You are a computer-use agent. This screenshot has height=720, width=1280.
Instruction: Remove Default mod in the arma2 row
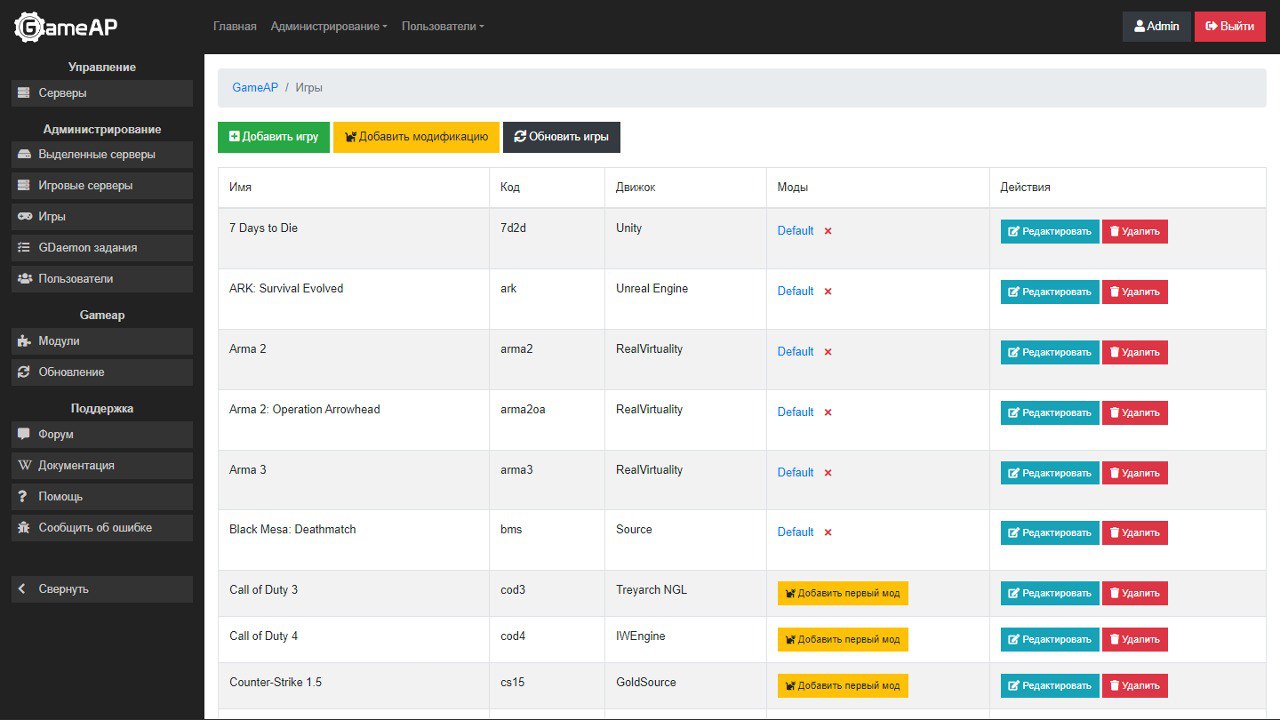tap(828, 352)
